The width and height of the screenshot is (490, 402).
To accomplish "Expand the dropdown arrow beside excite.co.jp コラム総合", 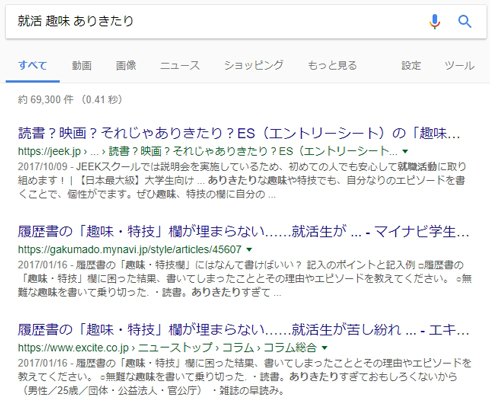I will point(324,348).
